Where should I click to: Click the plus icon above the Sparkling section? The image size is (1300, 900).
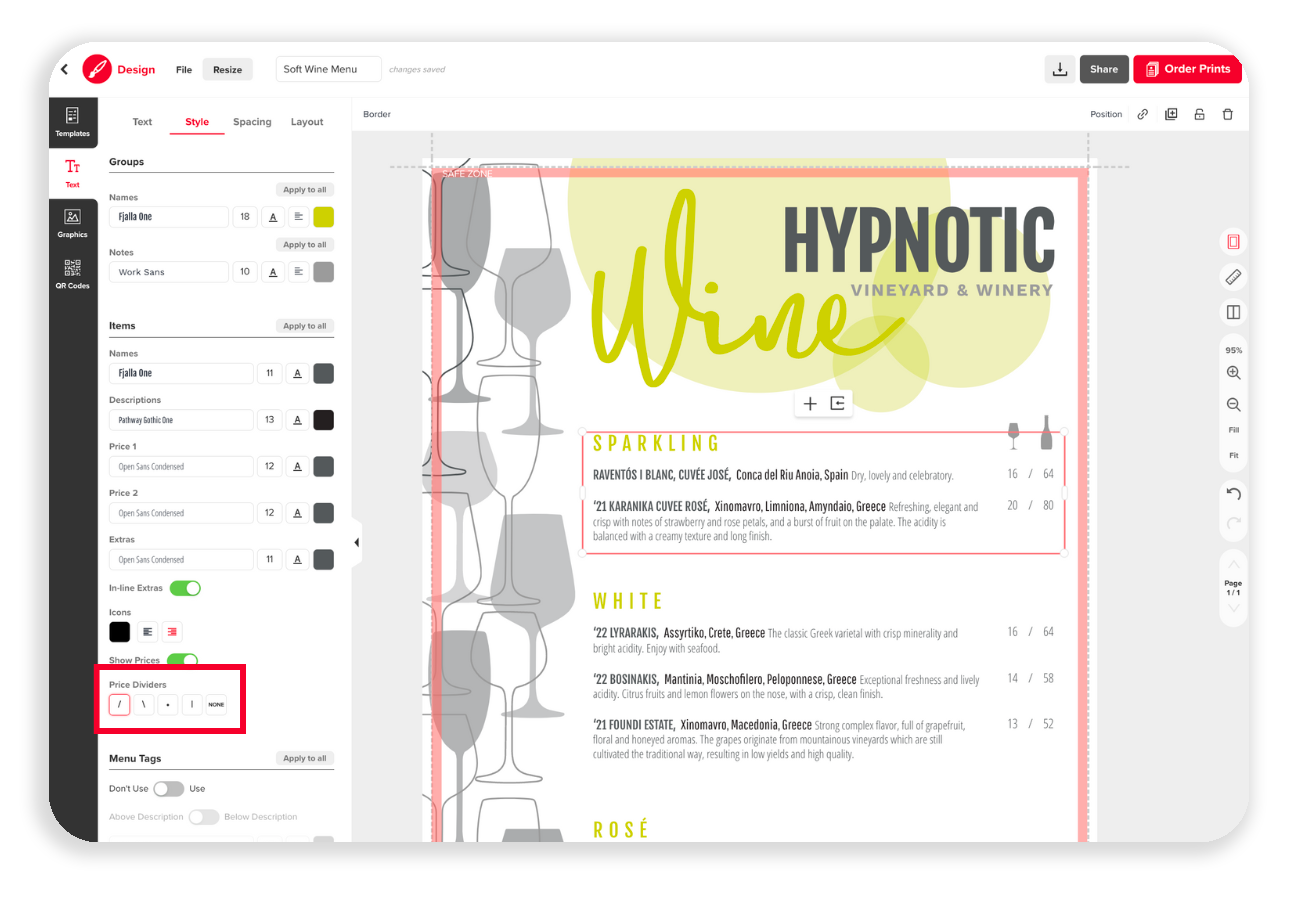click(x=810, y=404)
